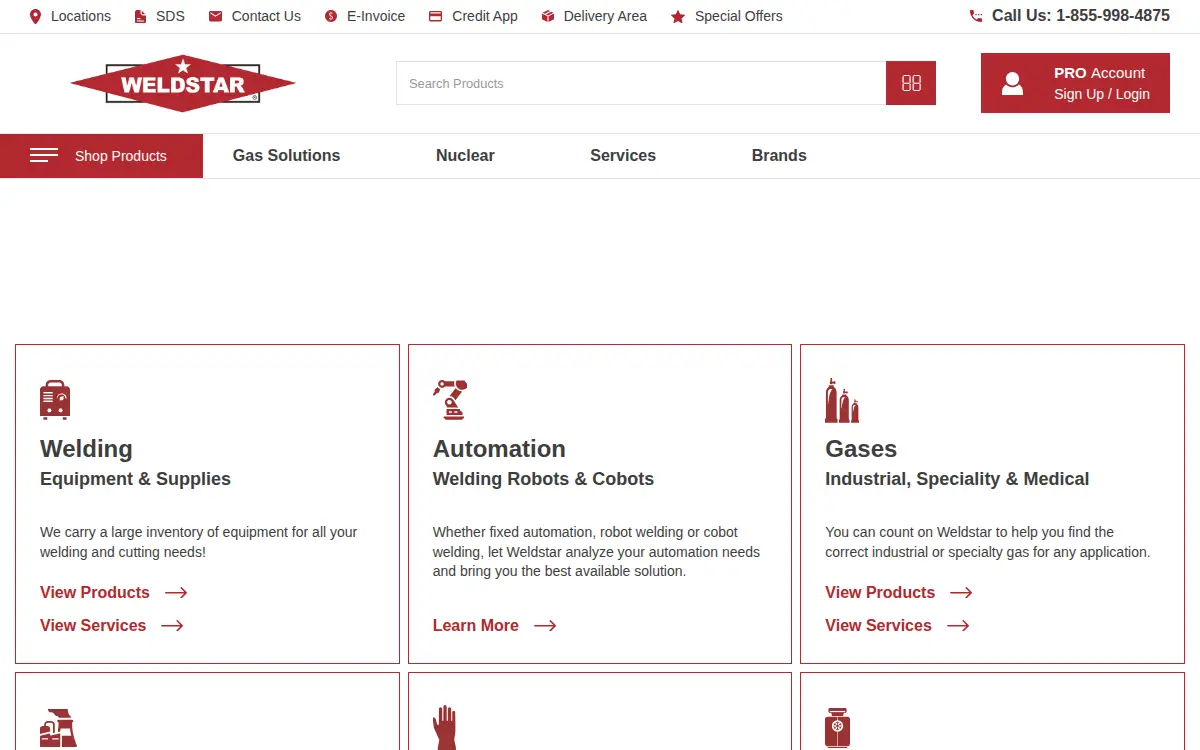The height and width of the screenshot is (750, 1200).
Task: Open the SDS link
Action: [x=170, y=16]
